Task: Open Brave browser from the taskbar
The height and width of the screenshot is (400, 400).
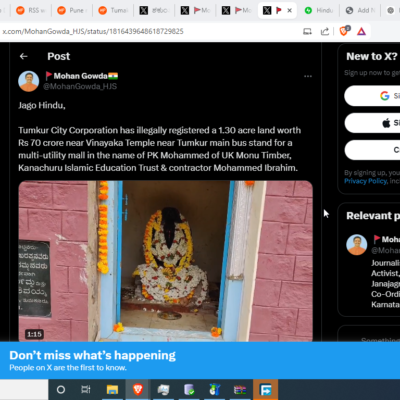Action: point(138,389)
